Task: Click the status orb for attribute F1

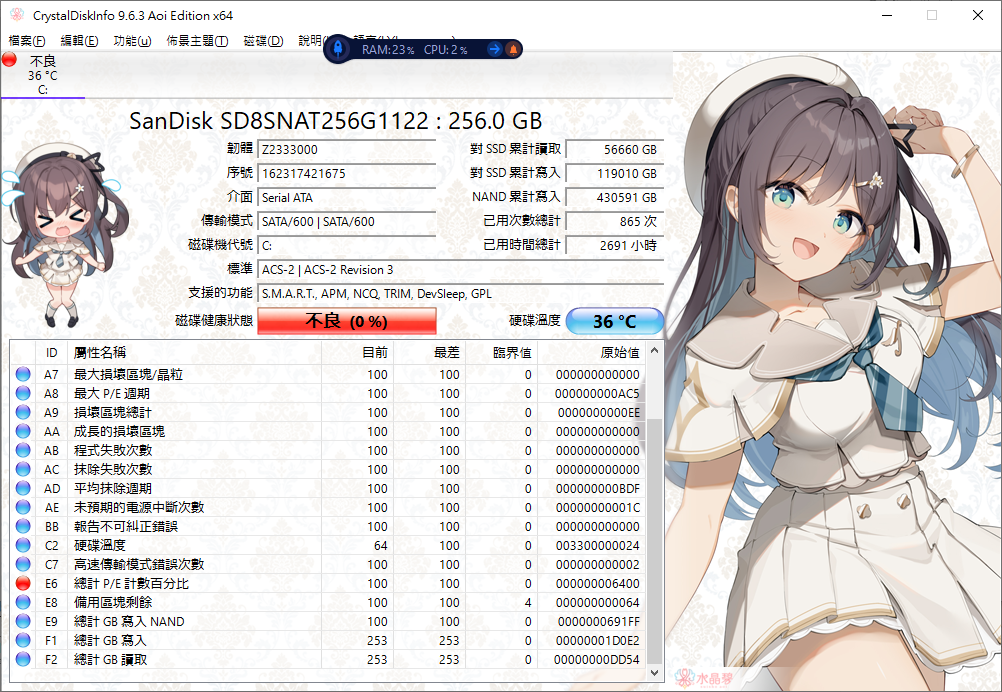Action: click(x=23, y=640)
